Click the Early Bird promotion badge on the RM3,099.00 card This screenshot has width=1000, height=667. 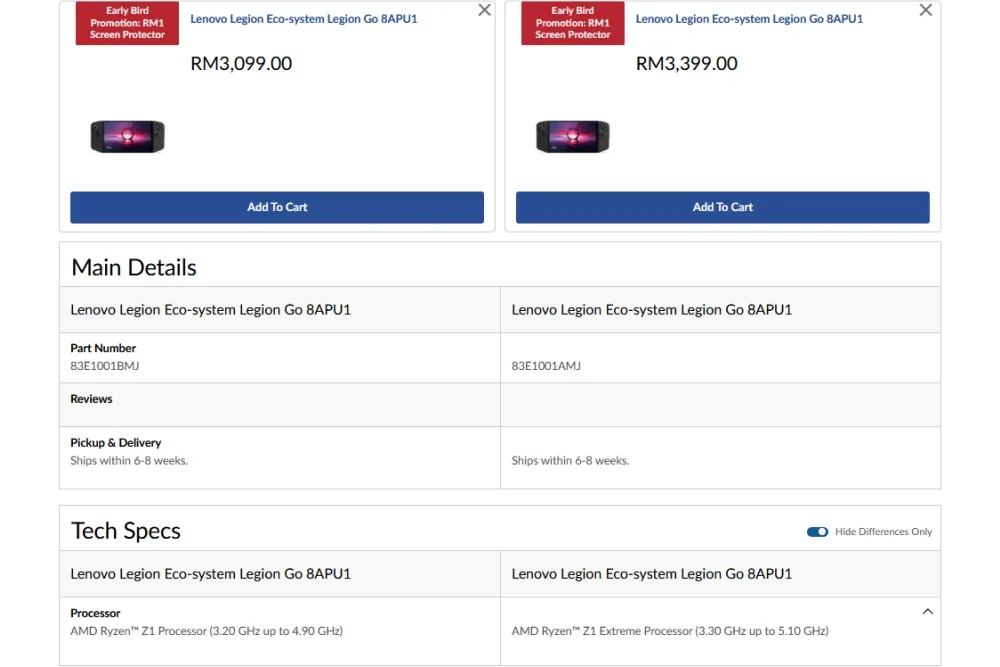127,23
